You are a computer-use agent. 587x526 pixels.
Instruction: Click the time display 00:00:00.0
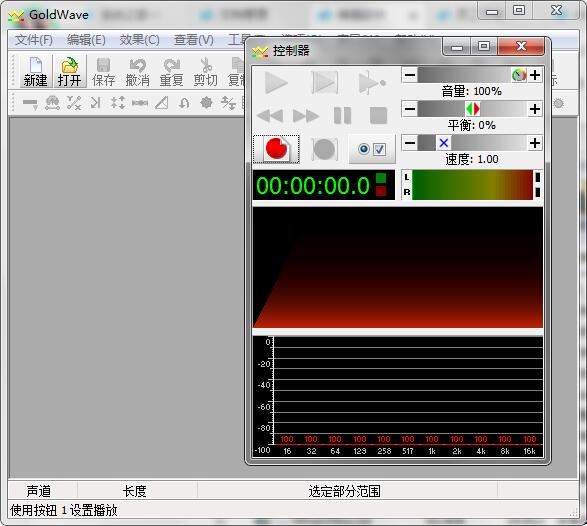(313, 185)
